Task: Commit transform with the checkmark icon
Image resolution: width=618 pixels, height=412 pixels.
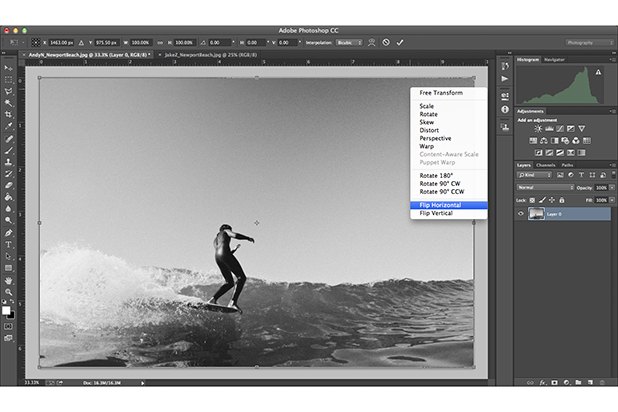Action: tap(400, 42)
